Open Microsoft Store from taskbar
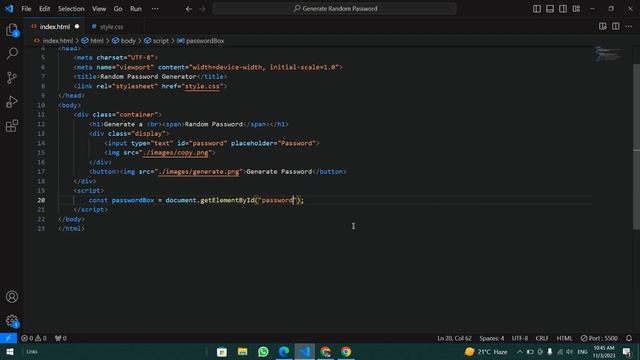This screenshot has height=360, width=640. coord(222,351)
